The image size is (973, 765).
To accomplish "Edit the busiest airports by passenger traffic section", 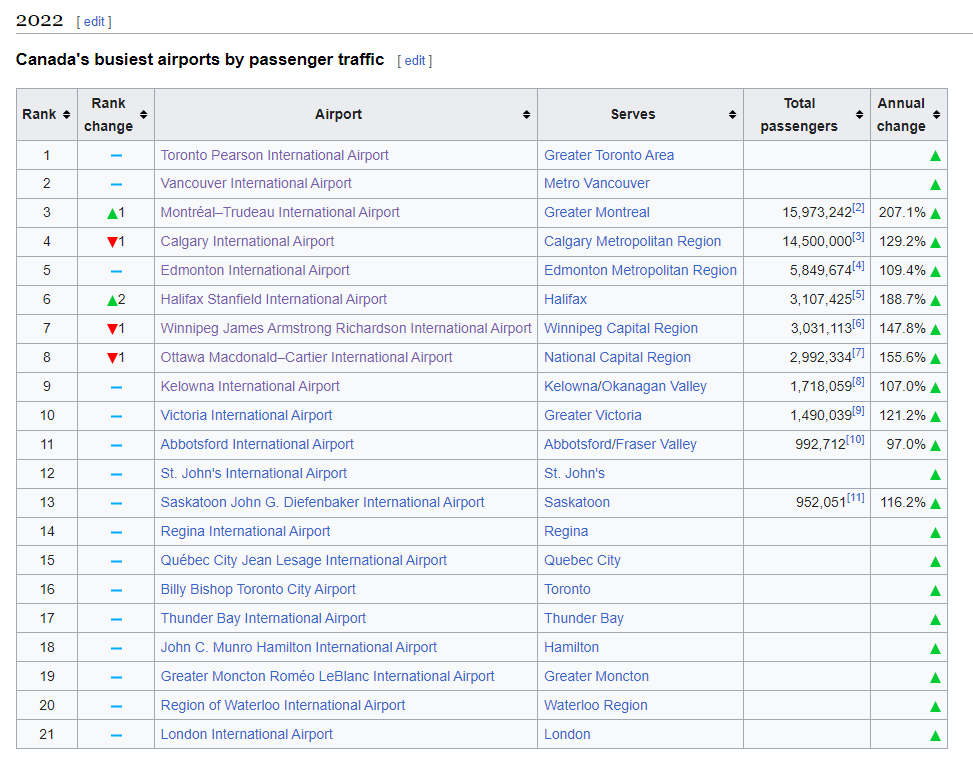I will point(415,61).
